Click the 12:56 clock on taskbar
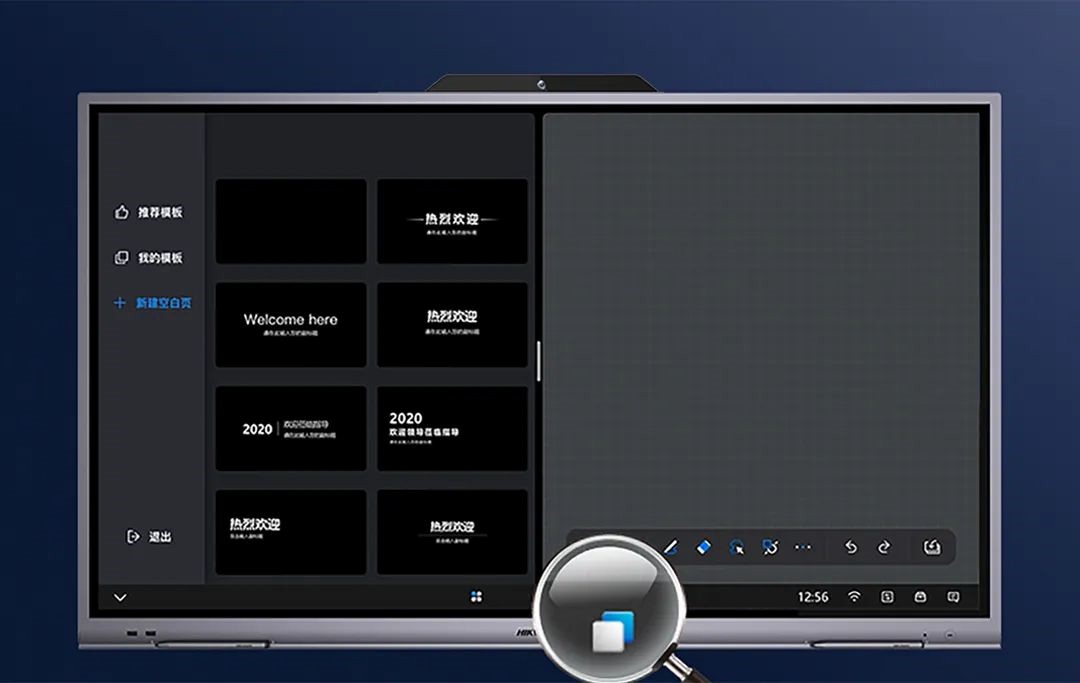 (x=812, y=597)
